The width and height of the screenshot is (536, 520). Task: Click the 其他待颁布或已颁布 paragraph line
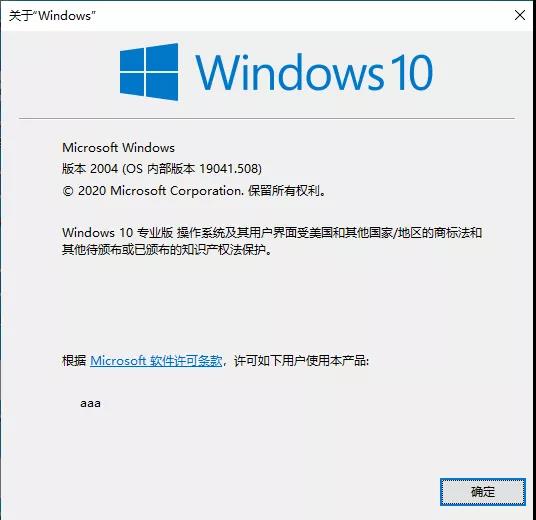pos(166,250)
